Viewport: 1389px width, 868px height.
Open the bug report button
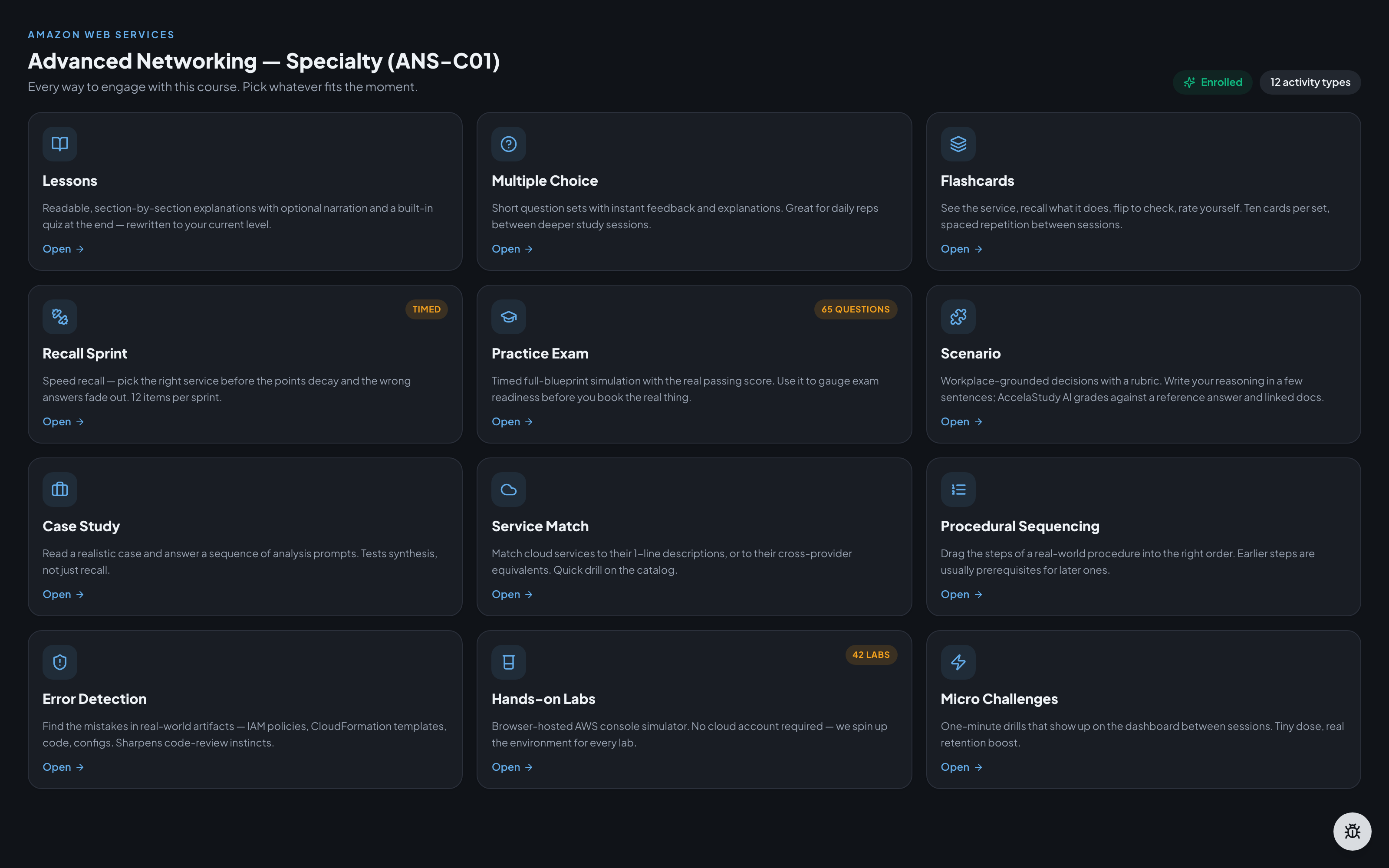(x=1352, y=831)
